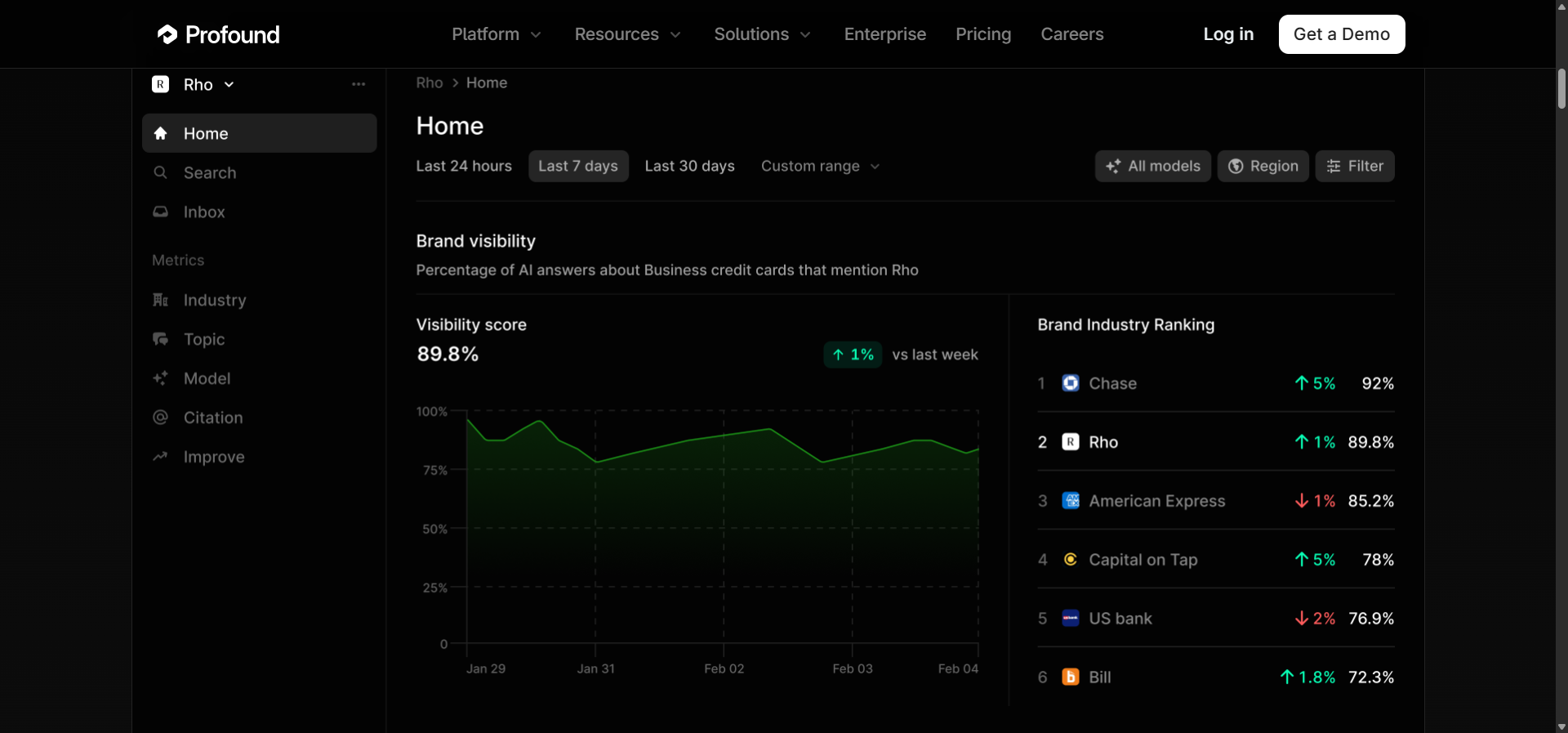Click the All models button
Image resolution: width=1568 pixels, height=733 pixels.
(1152, 166)
